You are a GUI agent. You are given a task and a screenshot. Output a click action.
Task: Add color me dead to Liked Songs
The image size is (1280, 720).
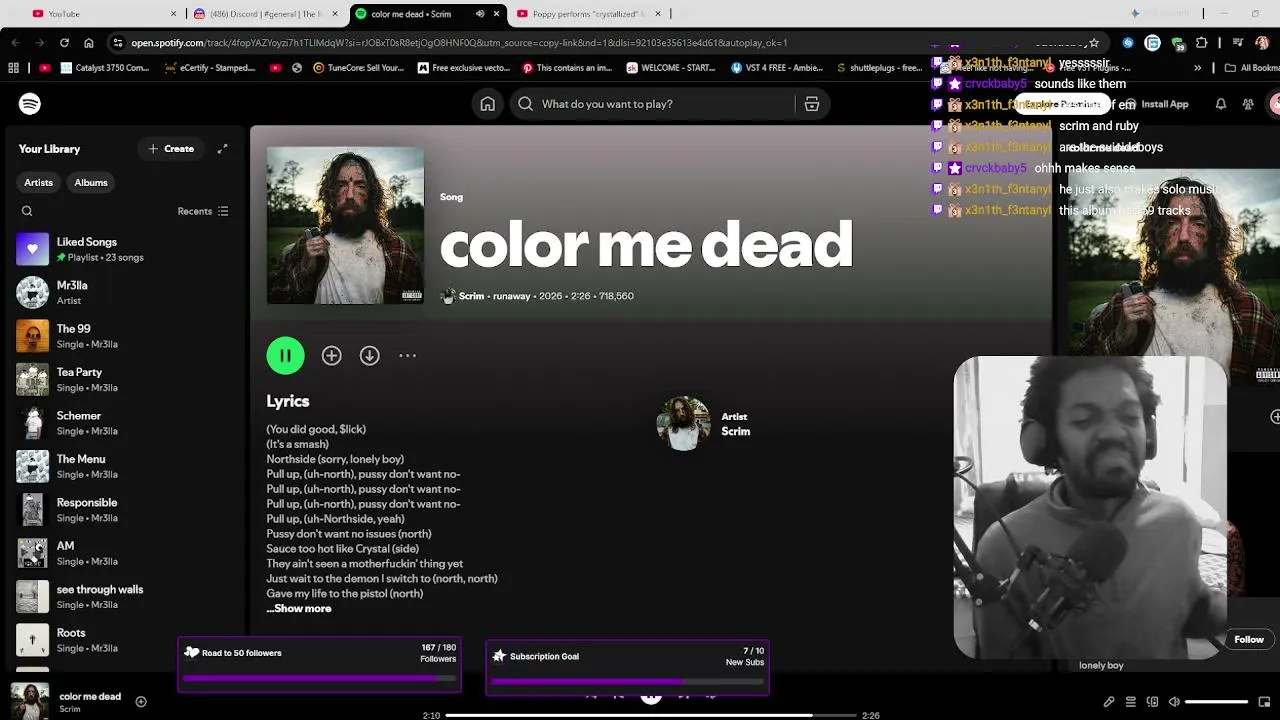(331, 355)
